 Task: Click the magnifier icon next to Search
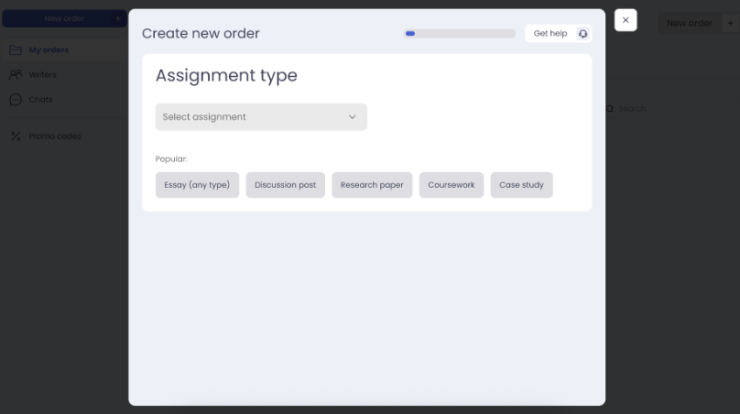610,108
